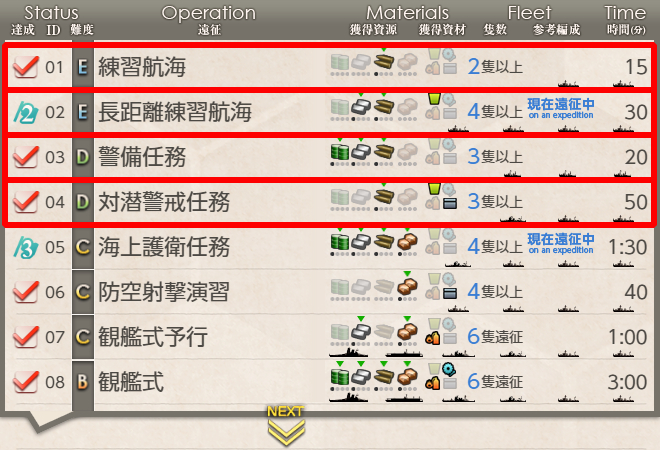Open expedition 練習航海
This screenshot has width=660, height=450.
[142, 67]
